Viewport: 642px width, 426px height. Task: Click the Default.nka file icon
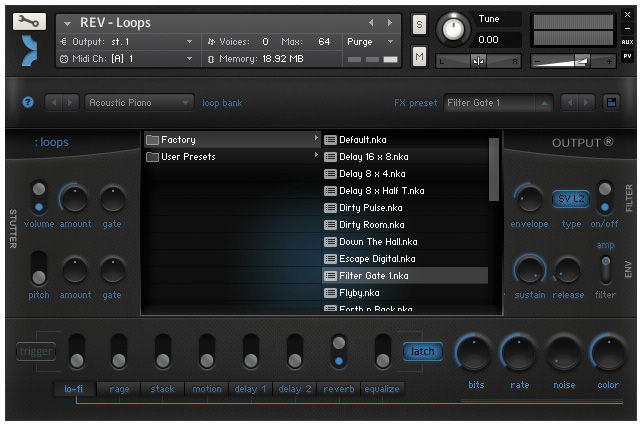(x=330, y=140)
